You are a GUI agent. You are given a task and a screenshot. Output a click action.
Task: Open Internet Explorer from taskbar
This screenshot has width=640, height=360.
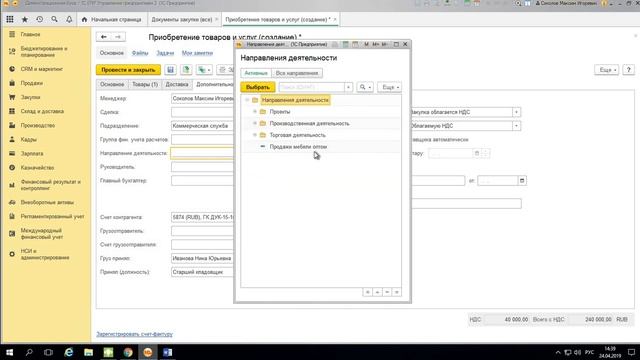[69, 352]
